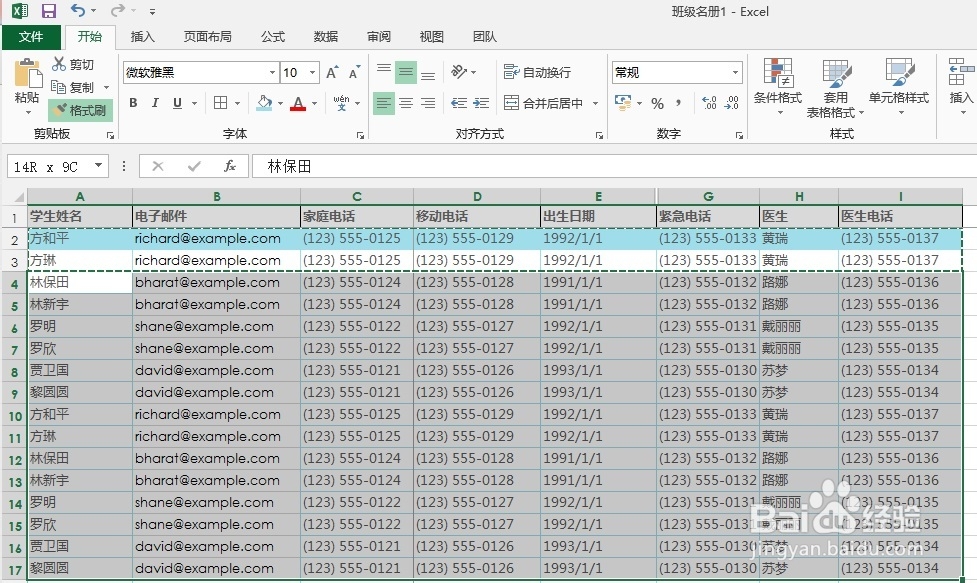The image size is (977, 583).
Task: Increase decimal places
Action: 709,103
